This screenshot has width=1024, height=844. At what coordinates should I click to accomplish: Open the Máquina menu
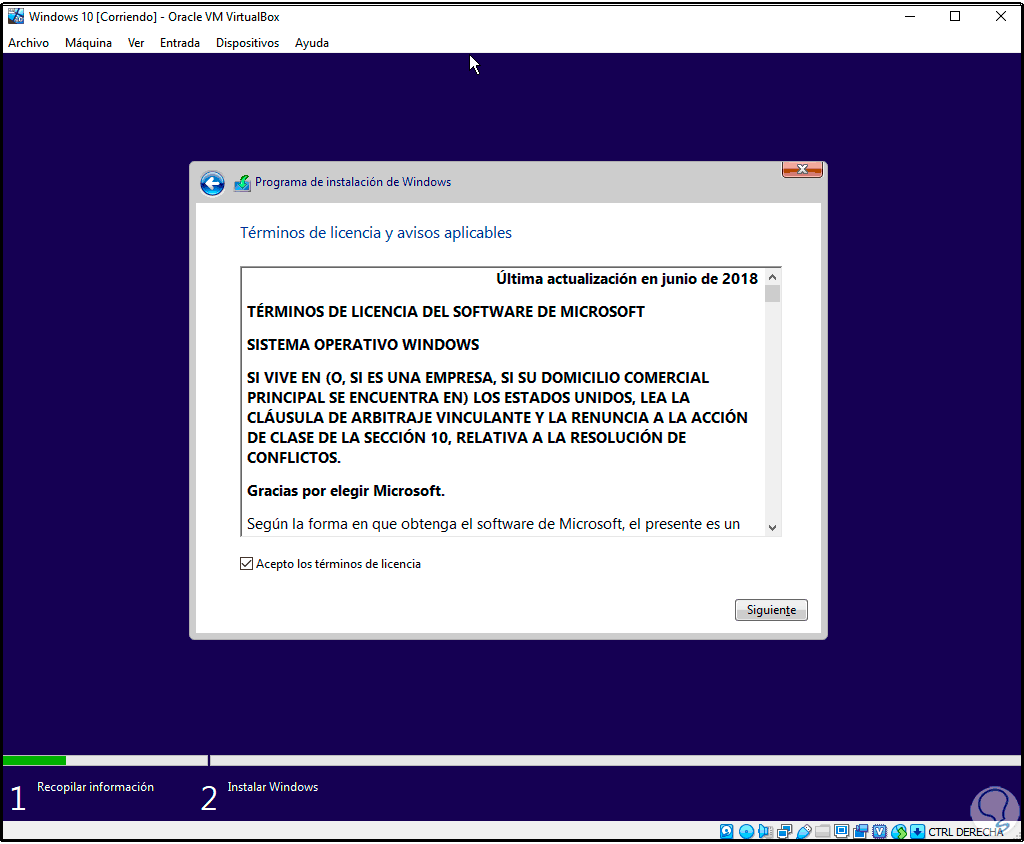click(x=88, y=43)
